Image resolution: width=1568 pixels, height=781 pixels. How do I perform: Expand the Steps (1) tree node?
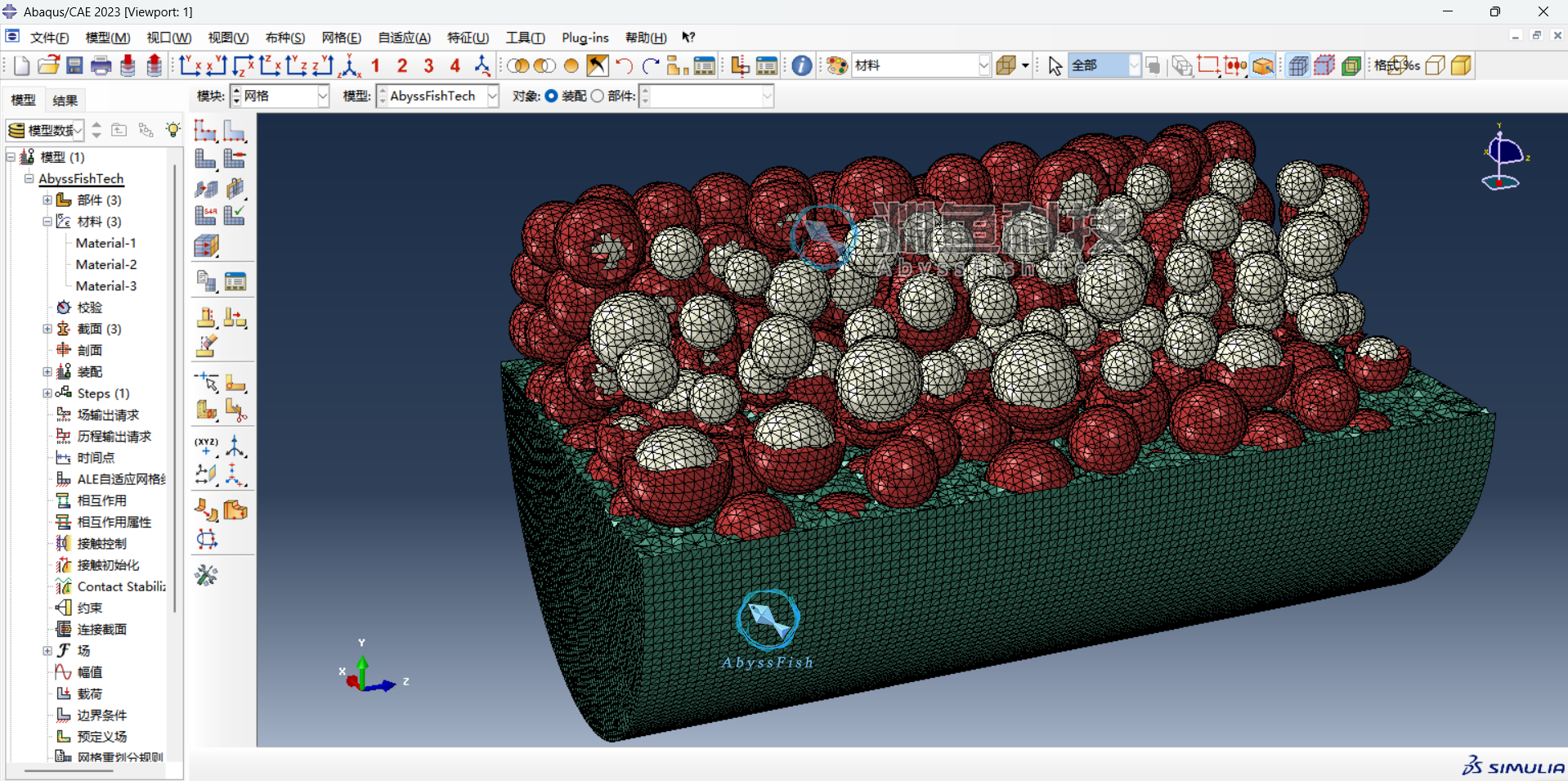click(x=47, y=393)
